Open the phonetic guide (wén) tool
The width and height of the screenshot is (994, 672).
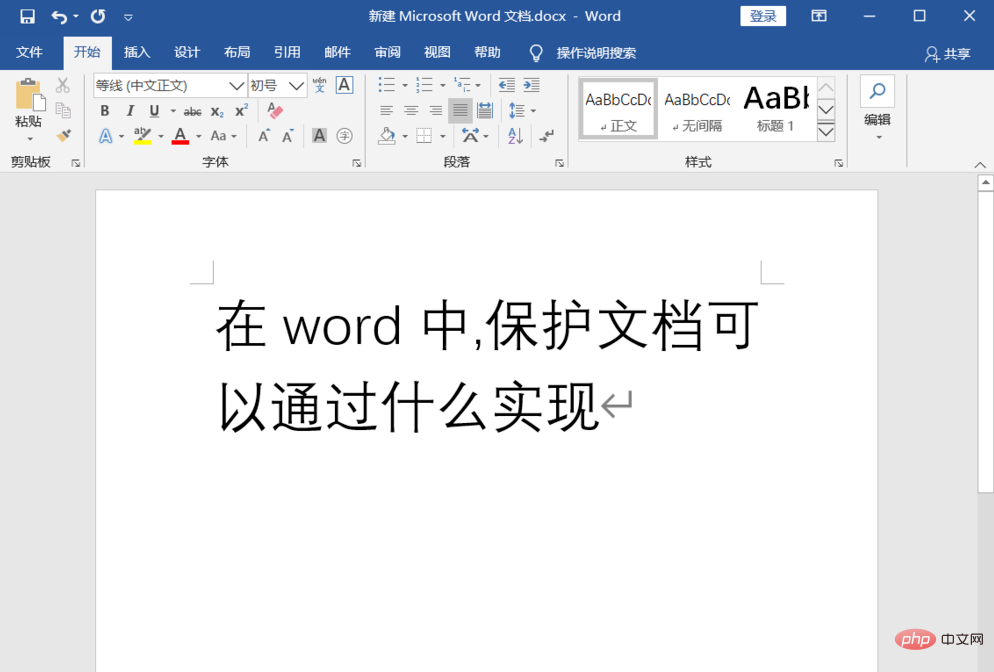(x=320, y=85)
